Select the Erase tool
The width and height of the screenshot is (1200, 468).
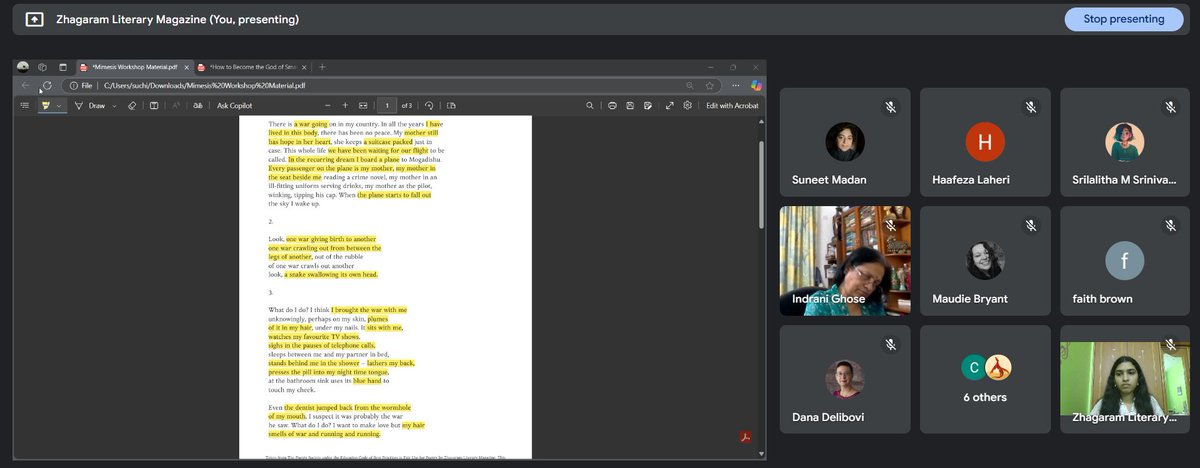tap(132, 105)
